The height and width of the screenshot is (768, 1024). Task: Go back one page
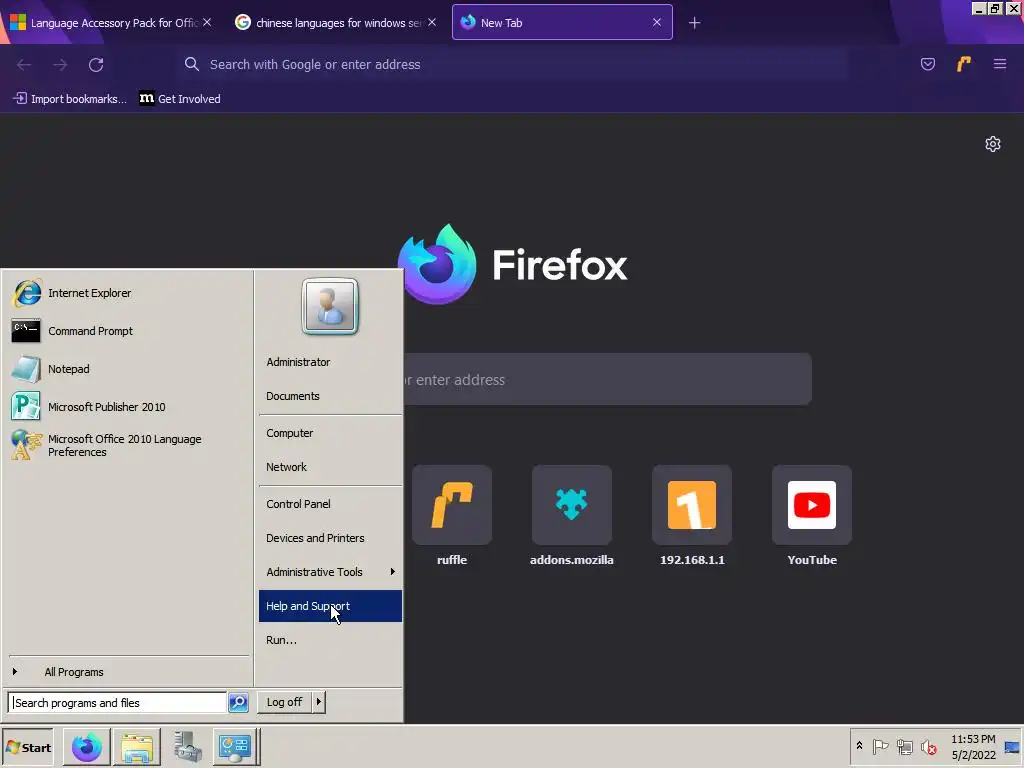(x=24, y=65)
